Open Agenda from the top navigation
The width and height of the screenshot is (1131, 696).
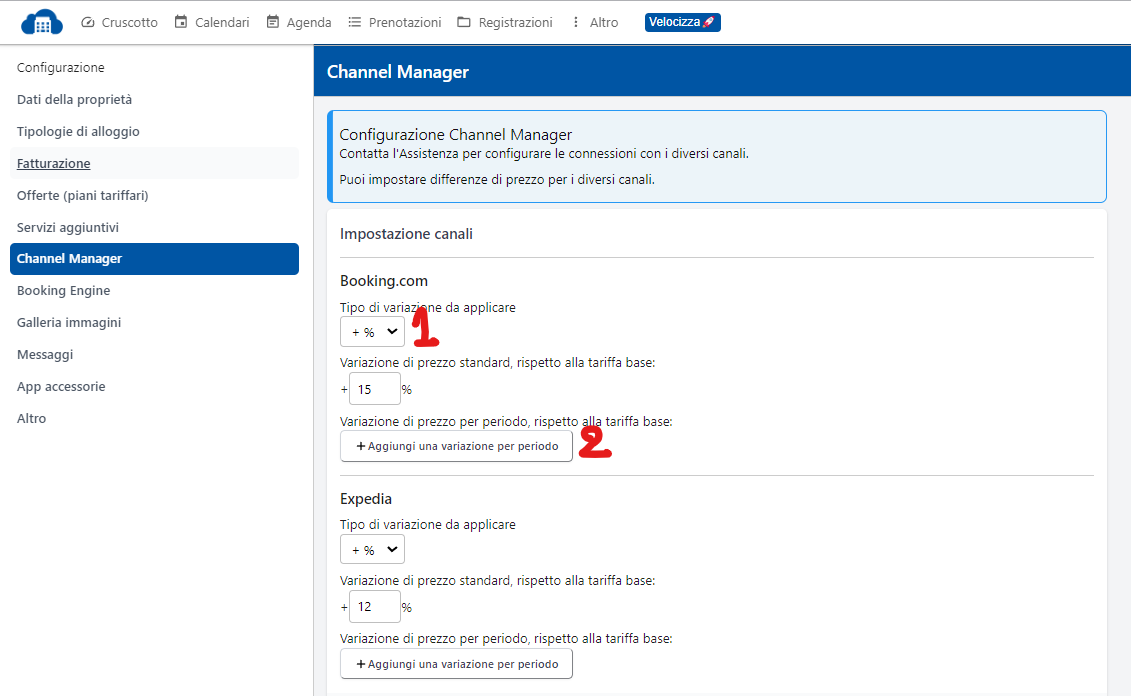click(x=298, y=22)
